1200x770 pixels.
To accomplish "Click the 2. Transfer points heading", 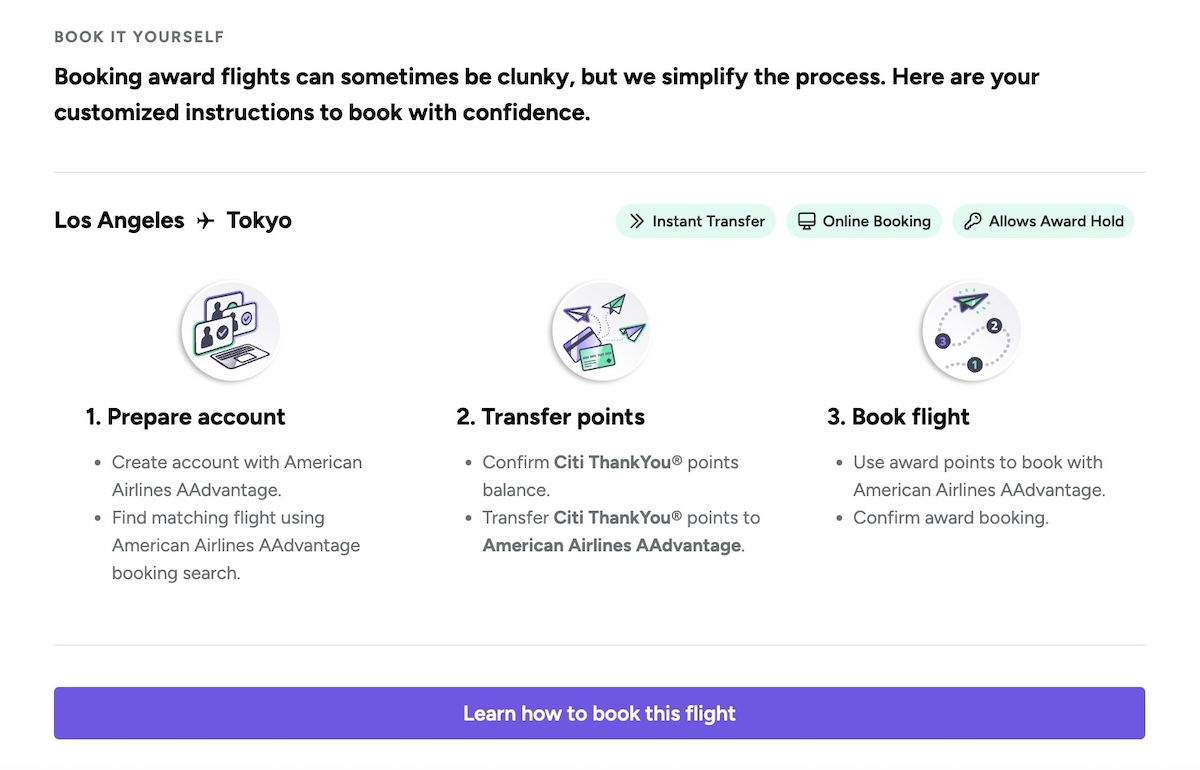I will click(x=551, y=417).
